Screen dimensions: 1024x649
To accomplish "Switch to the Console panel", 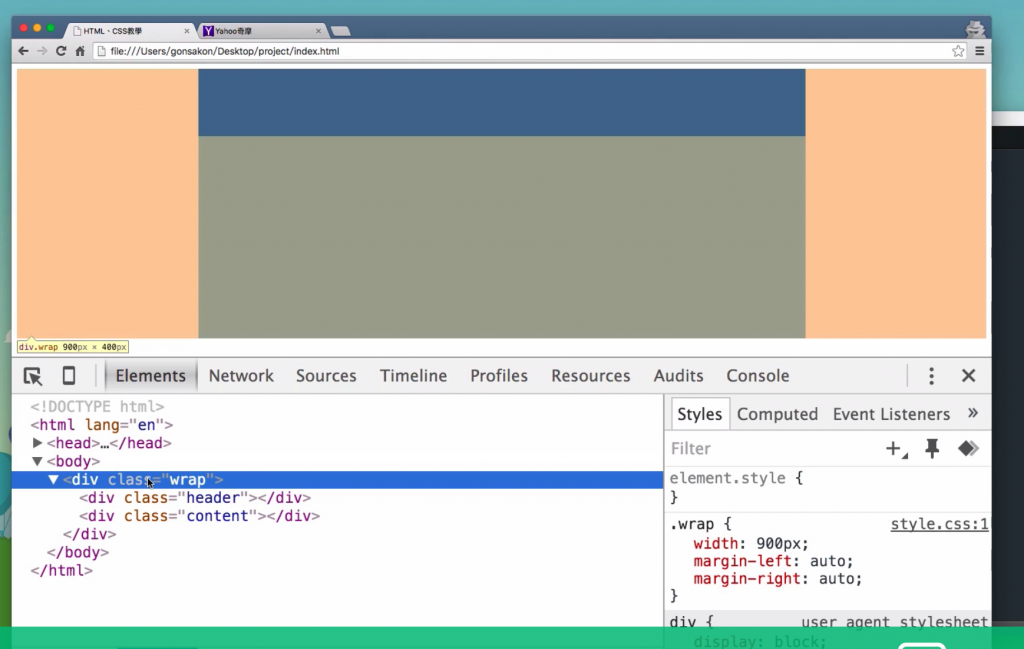I will pos(758,375).
